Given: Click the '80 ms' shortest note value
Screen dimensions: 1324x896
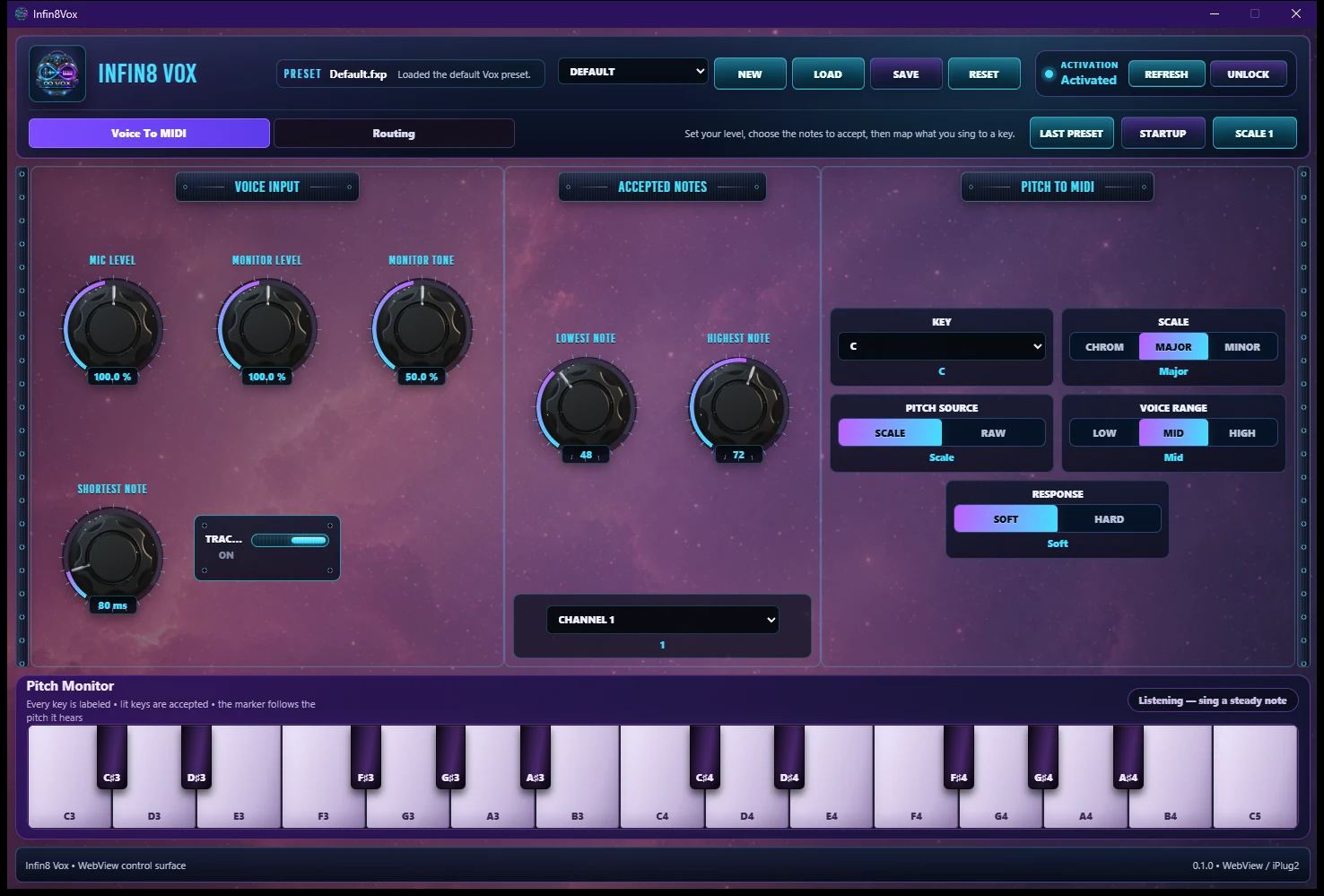Looking at the screenshot, I should [112, 605].
